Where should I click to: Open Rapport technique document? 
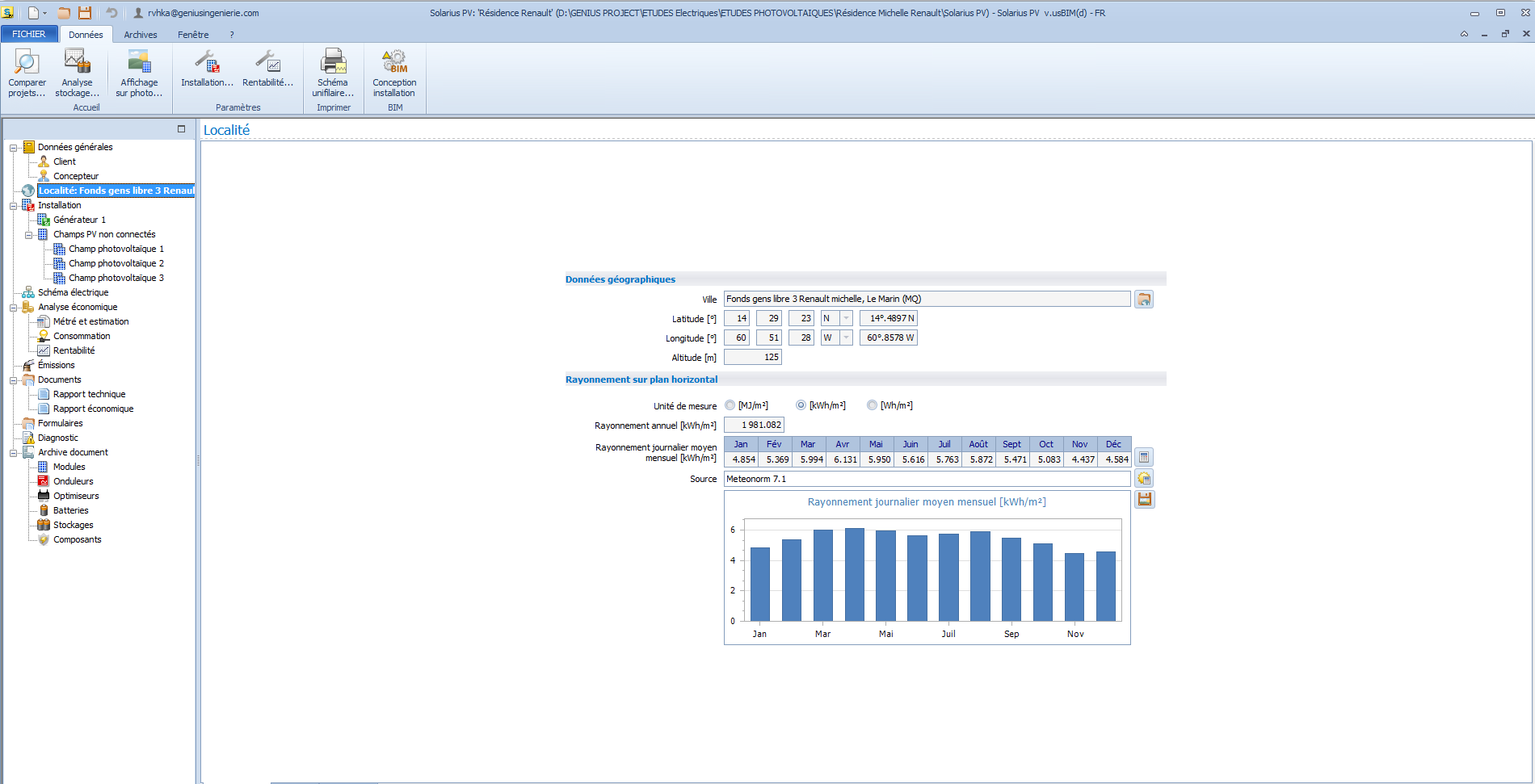pos(89,394)
